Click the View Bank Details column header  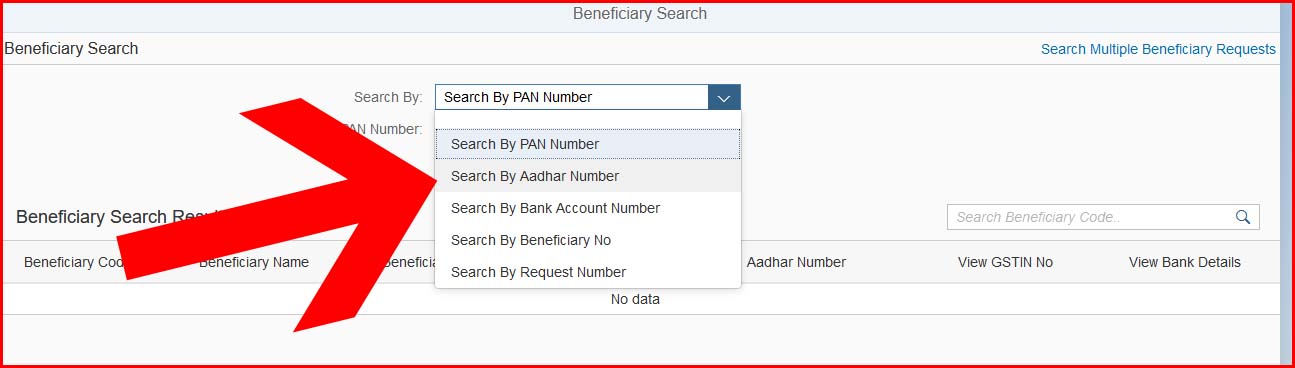click(x=1184, y=262)
